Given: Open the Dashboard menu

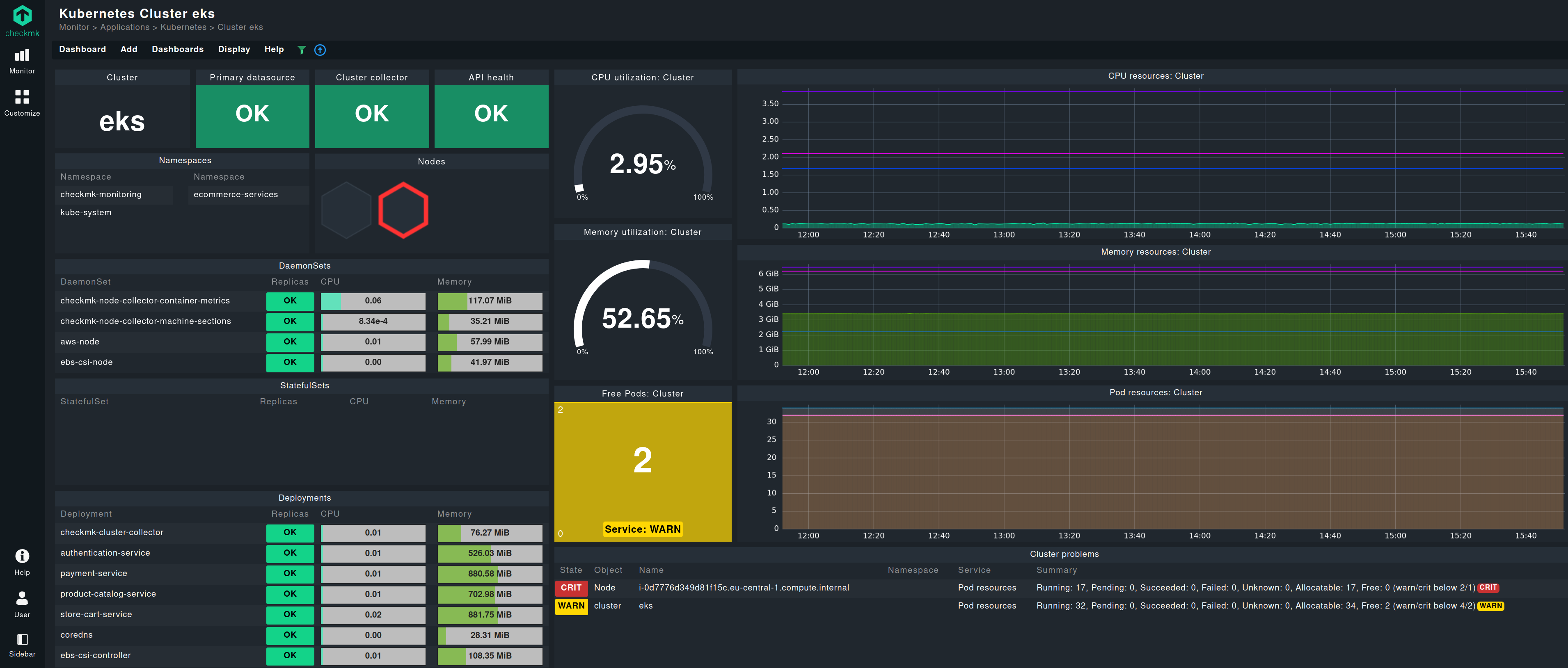Looking at the screenshot, I should 82,49.
